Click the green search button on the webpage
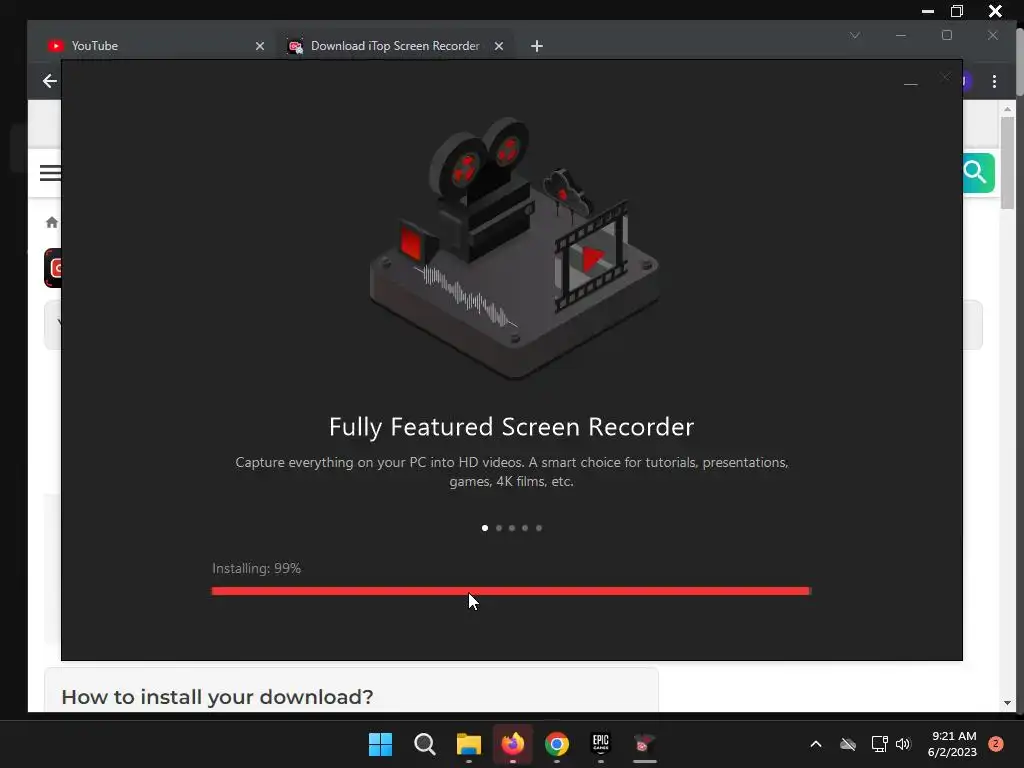Image resolution: width=1024 pixels, height=768 pixels. [x=978, y=173]
